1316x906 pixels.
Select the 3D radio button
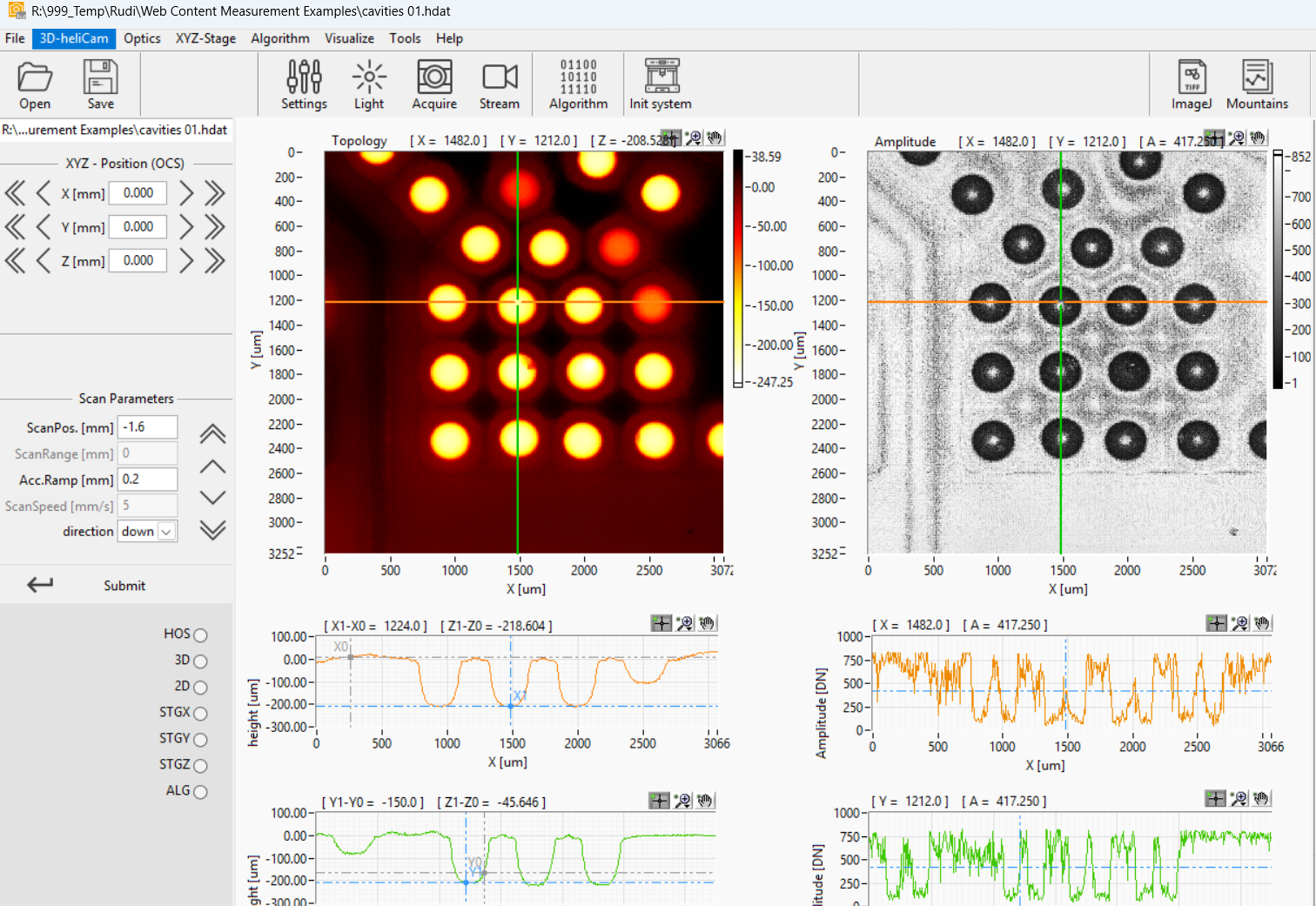pos(200,661)
